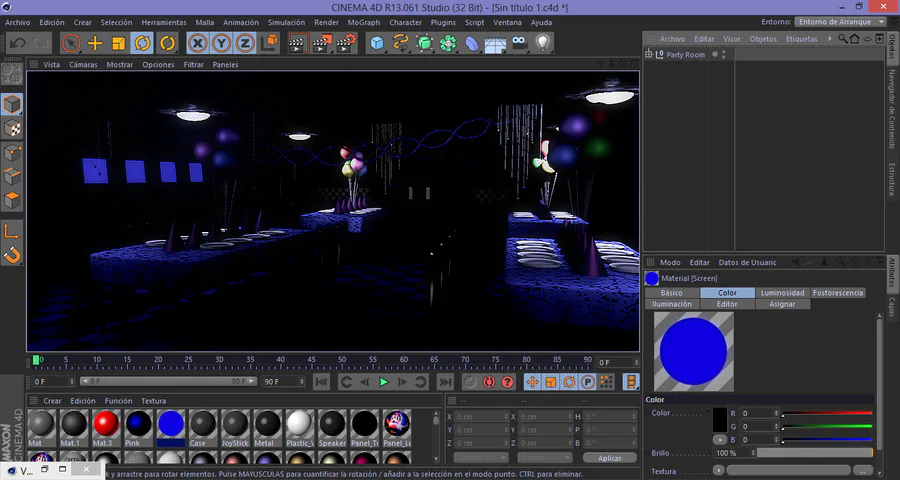This screenshot has width=900, height=480.
Task: Open the render settings icon
Action: pos(345,43)
